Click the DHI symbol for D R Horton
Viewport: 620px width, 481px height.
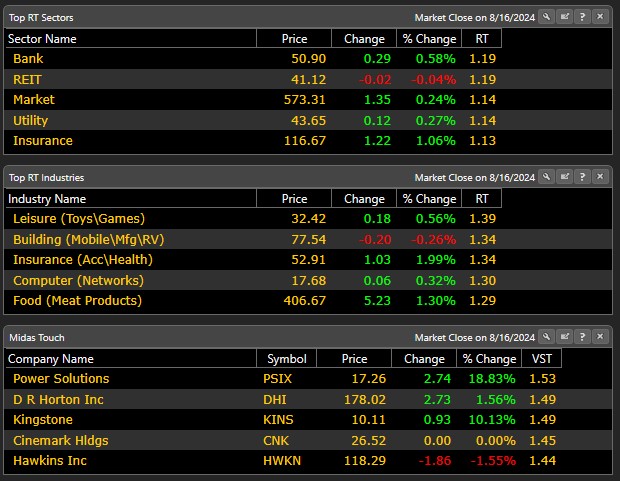pyautogui.click(x=276, y=400)
